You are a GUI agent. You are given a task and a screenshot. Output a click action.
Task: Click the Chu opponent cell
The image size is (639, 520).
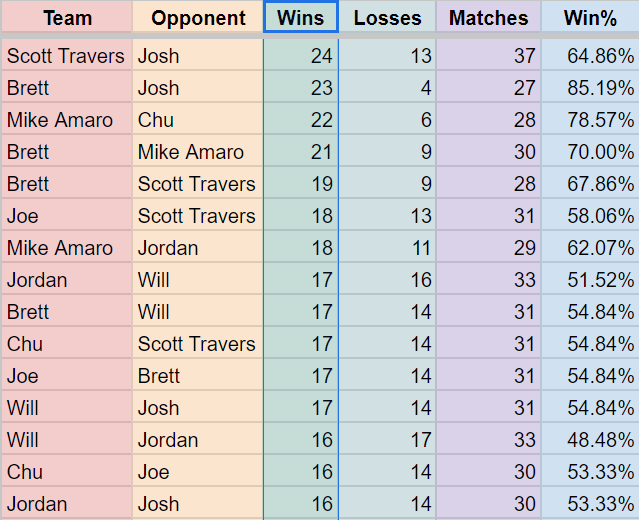coord(198,119)
